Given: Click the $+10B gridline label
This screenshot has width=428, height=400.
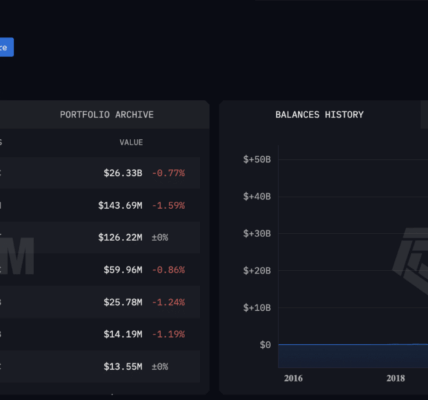Looking at the screenshot, I should [x=257, y=307].
